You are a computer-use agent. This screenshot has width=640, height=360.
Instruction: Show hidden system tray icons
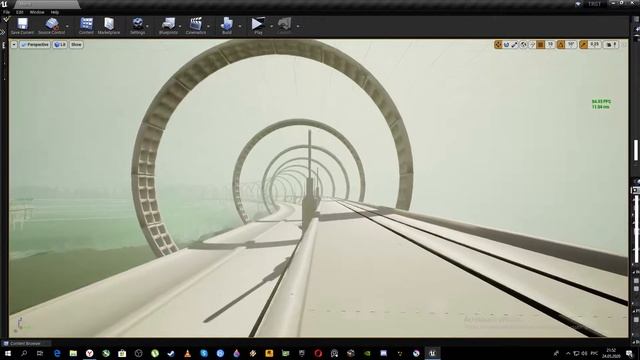(568, 353)
